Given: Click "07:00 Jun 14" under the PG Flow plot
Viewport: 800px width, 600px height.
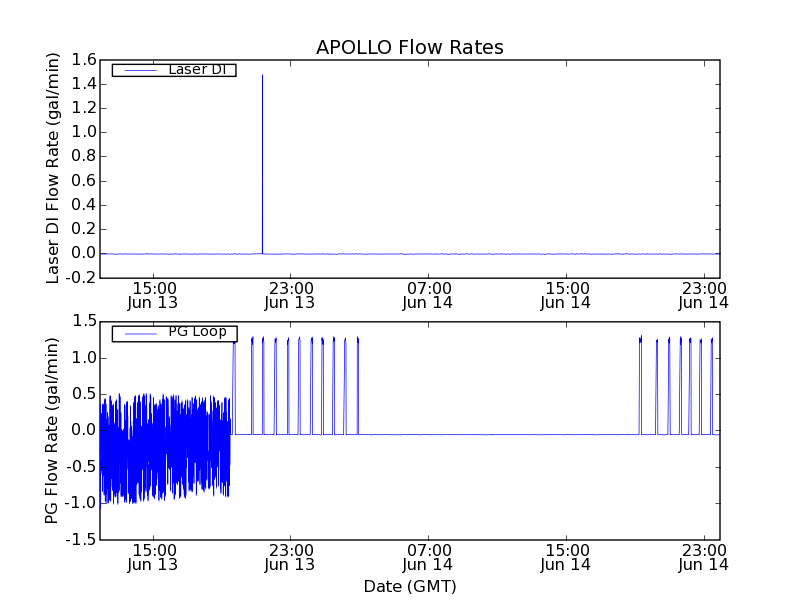Looking at the screenshot, I should coord(428,558).
